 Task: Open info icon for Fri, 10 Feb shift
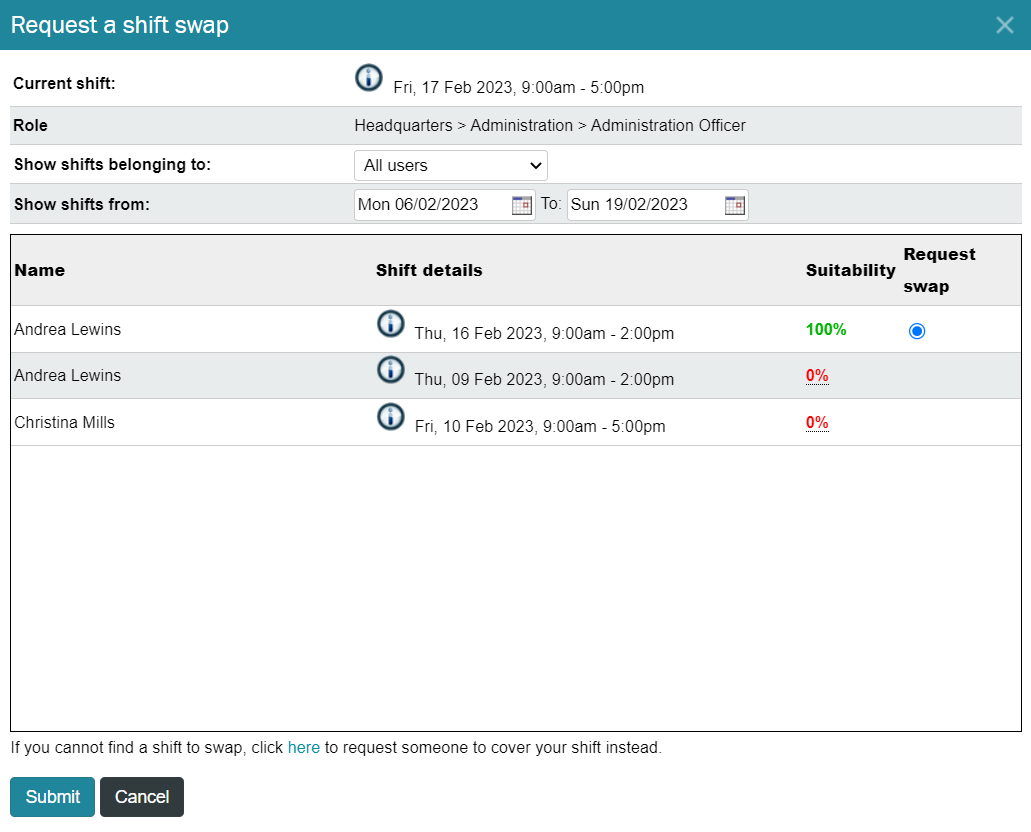click(391, 416)
